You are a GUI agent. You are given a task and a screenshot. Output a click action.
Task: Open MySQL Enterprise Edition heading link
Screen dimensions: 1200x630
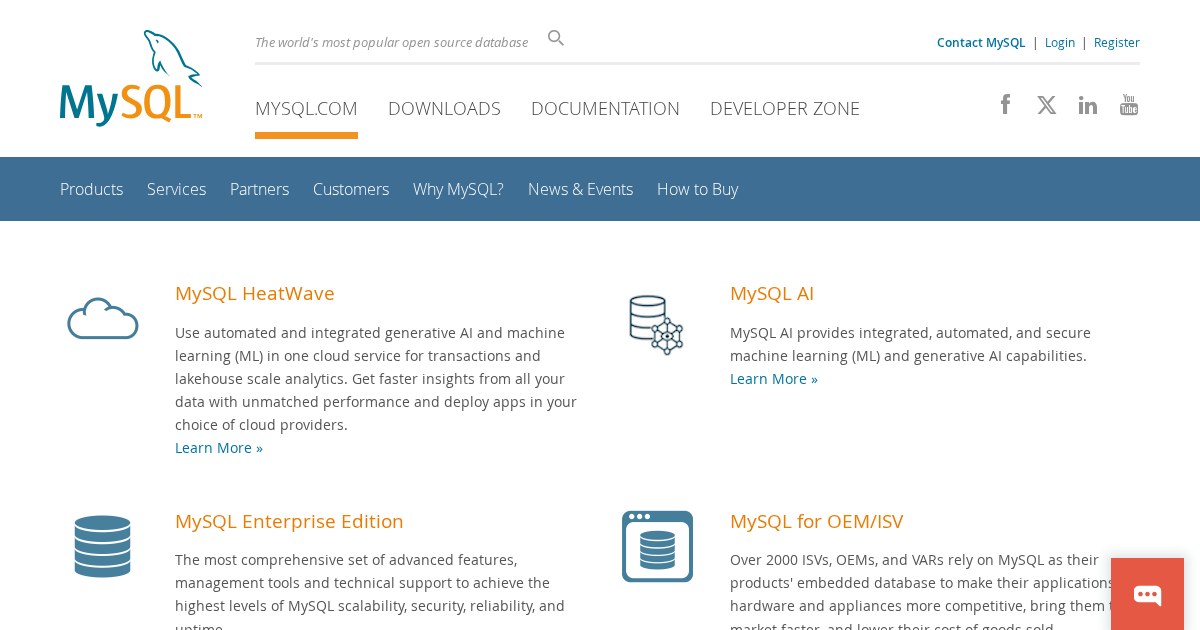(289, 521)
